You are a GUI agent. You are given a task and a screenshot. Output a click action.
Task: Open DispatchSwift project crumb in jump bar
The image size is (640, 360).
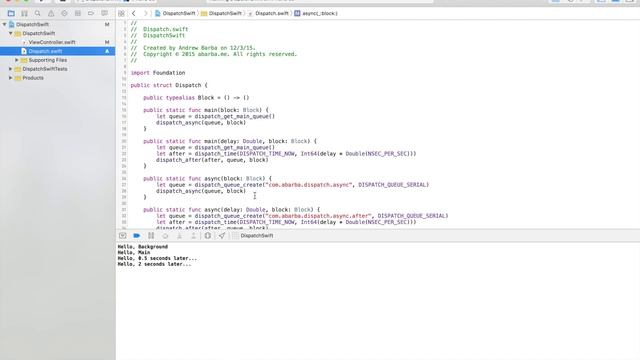(175, 13)
